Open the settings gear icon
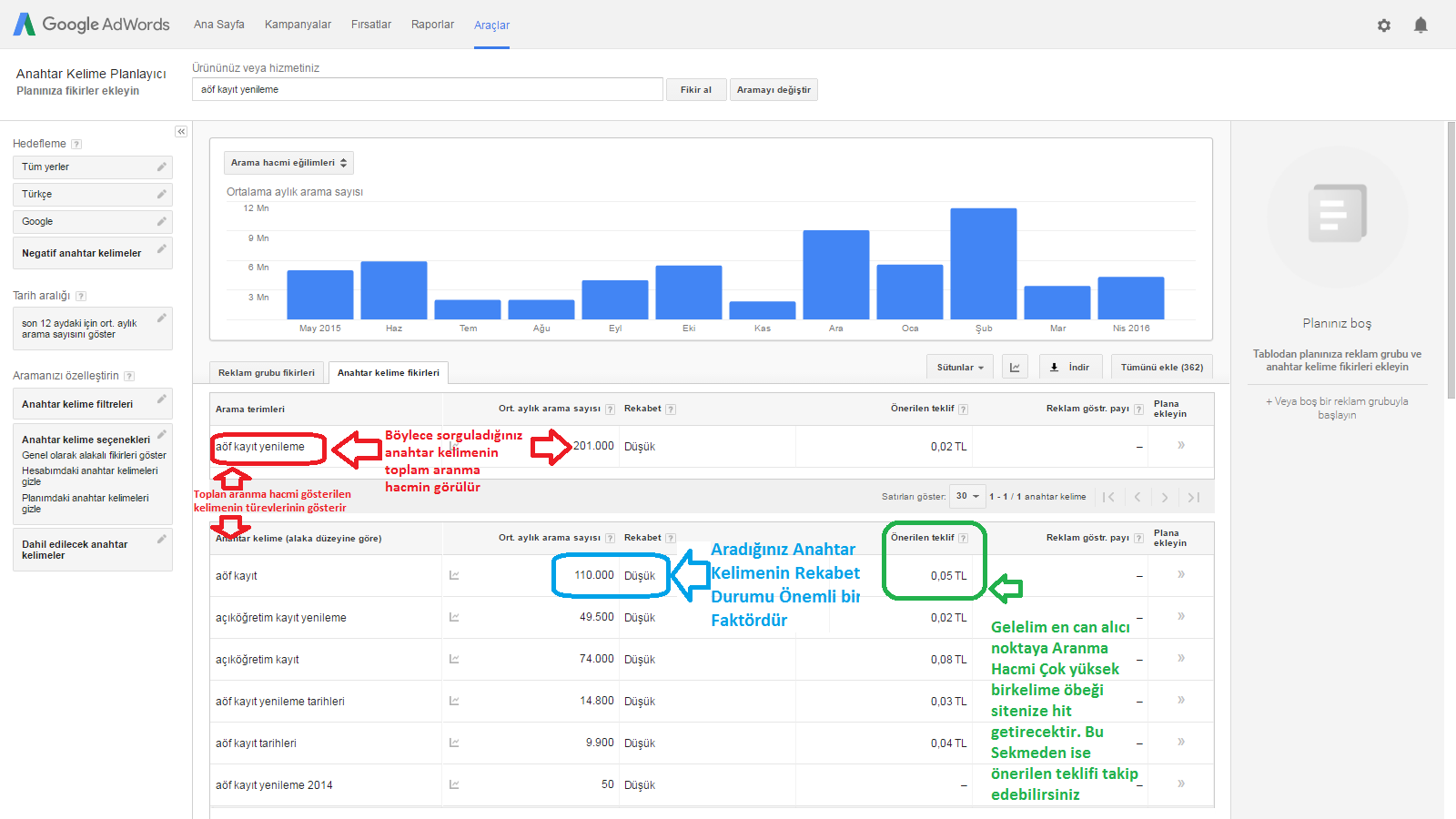Viewport: 1456px width, 819px height. pos(1384,25)
